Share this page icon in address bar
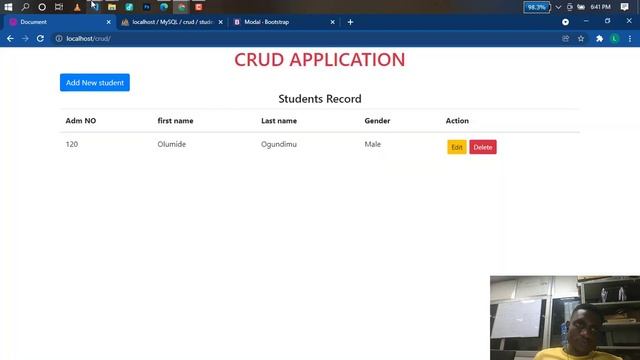 [x=565, y=38]
